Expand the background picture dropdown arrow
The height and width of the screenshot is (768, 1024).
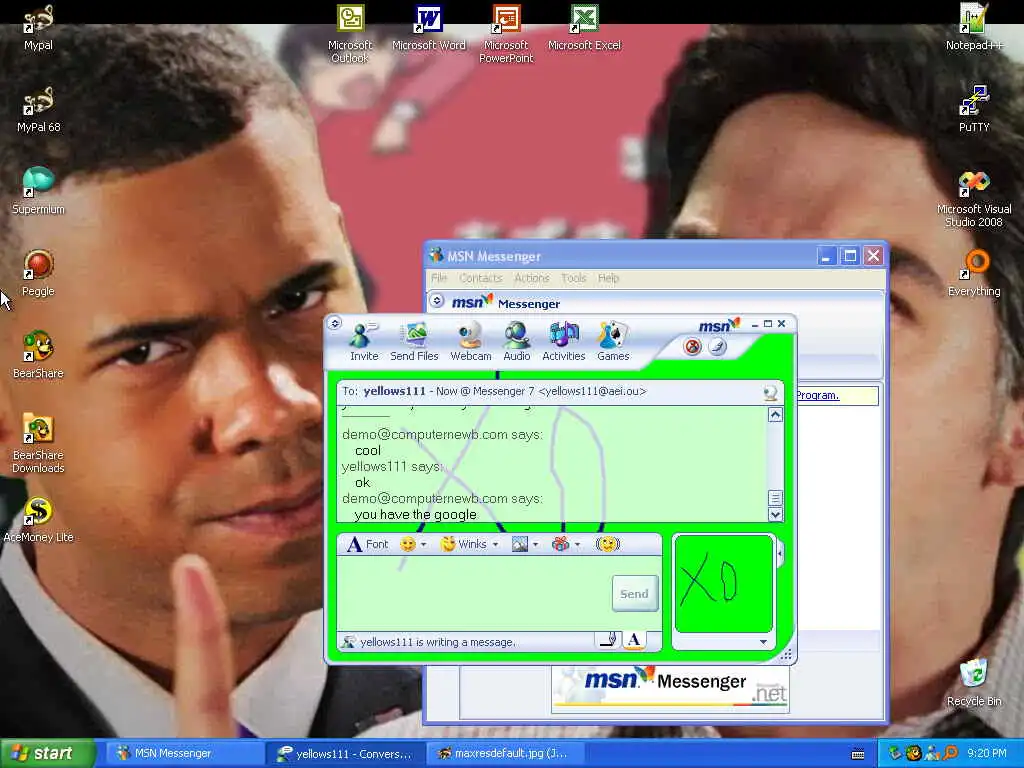pyautogui.click(x=536, y=545)
